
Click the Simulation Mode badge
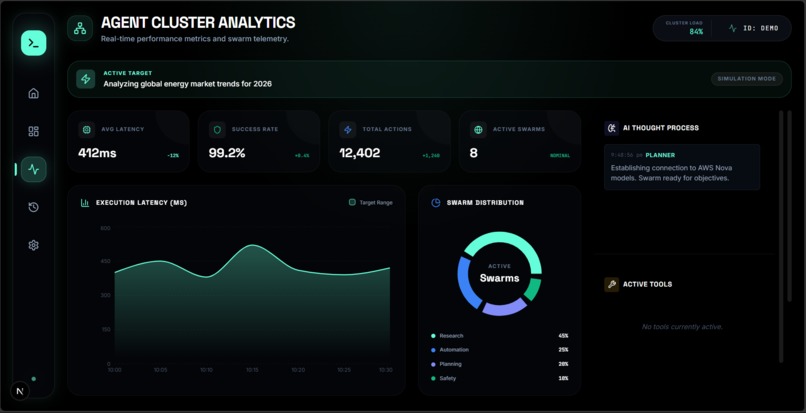pos(747,79)
